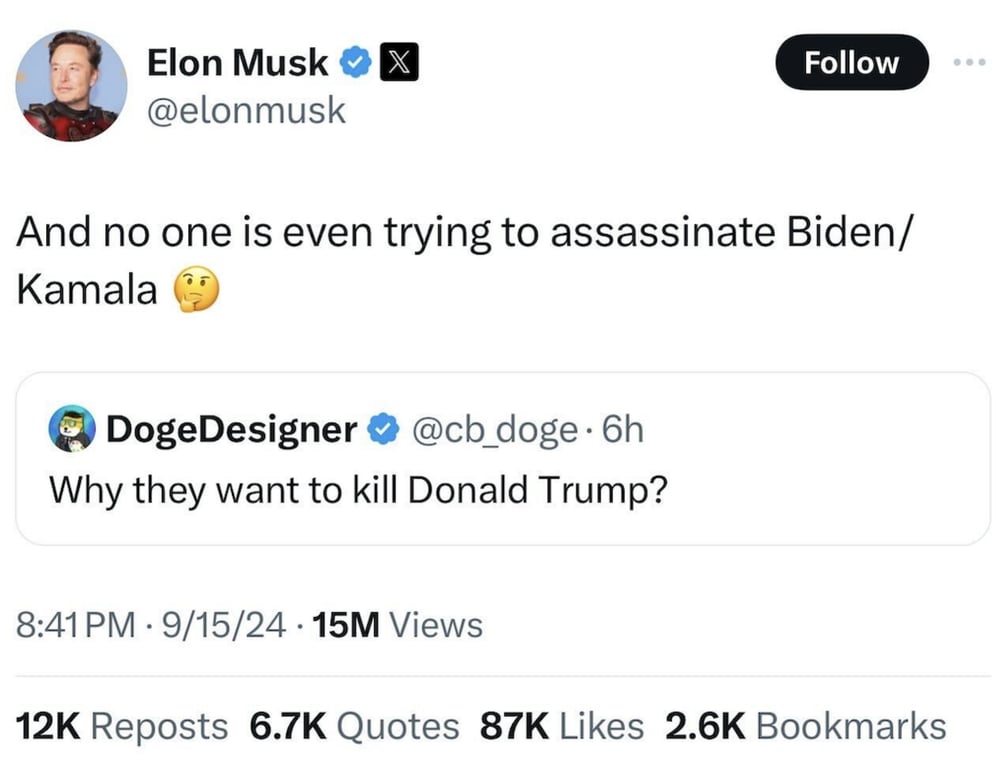Open the Elon Musk display name link
Viewport: 996px width, 768px height.
pyautogui.click(x=237, y=63)
